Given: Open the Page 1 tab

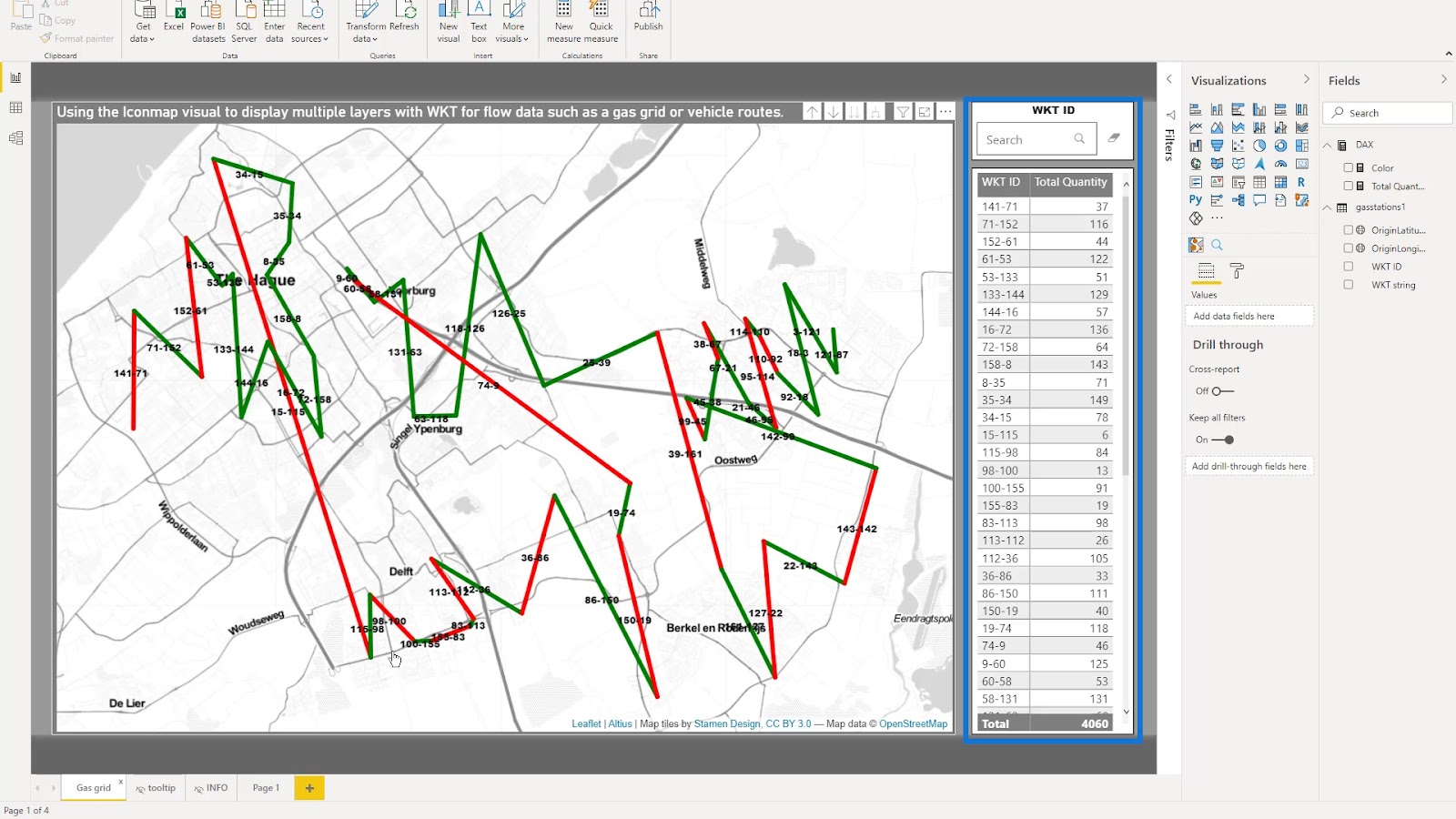Looking at the screenshot, I should point(266,788).
